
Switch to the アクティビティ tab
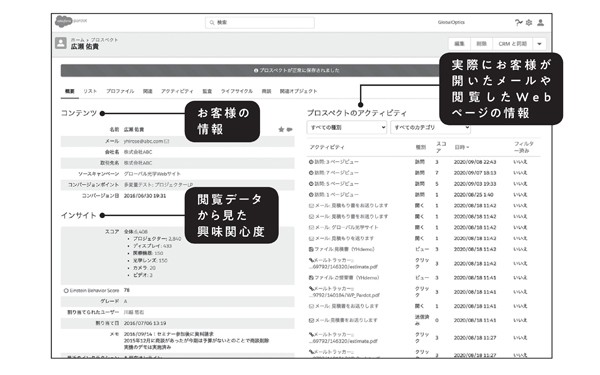[177, 91]
